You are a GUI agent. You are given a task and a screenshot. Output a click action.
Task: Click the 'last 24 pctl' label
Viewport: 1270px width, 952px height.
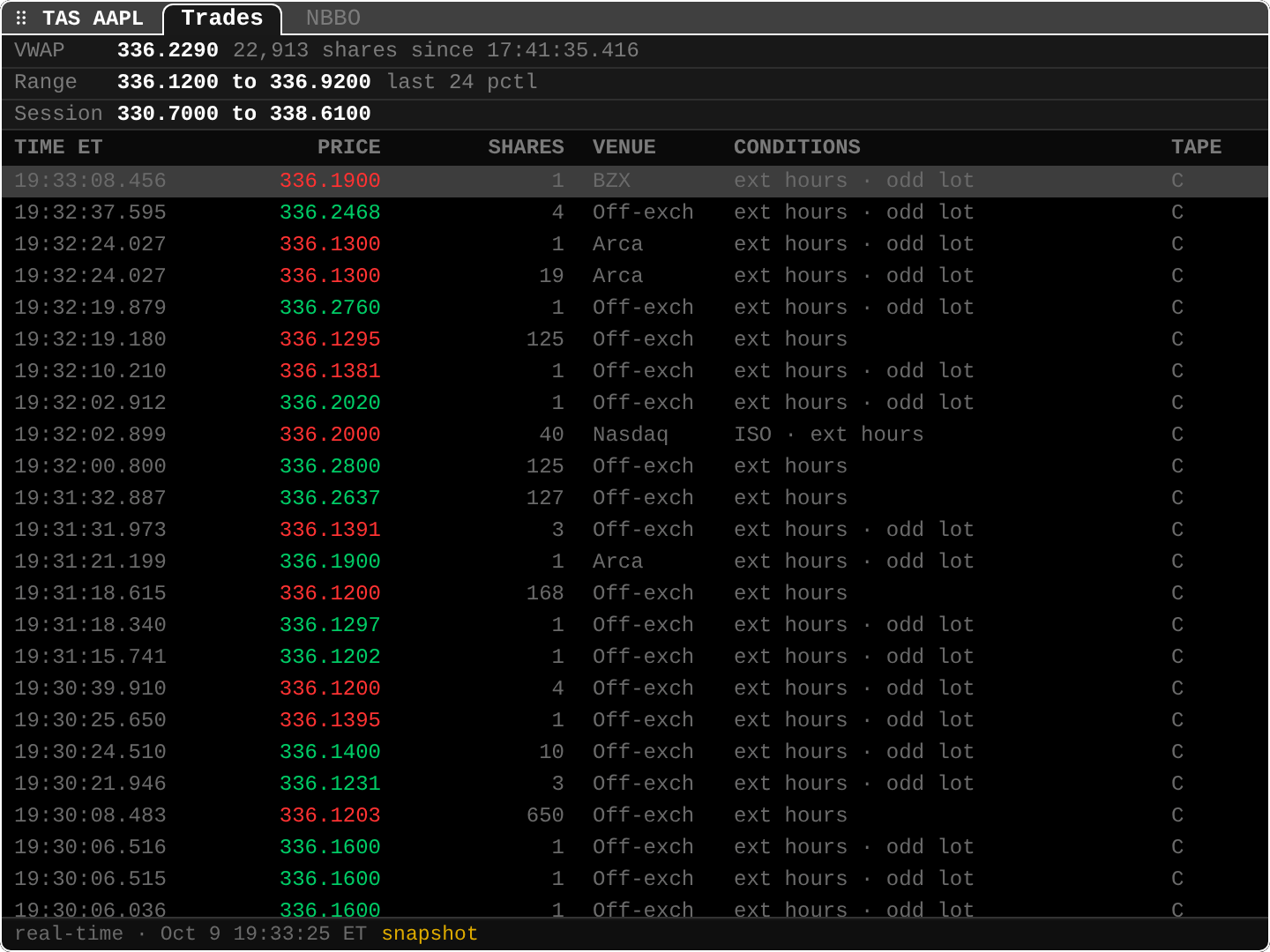click(462, 82)
